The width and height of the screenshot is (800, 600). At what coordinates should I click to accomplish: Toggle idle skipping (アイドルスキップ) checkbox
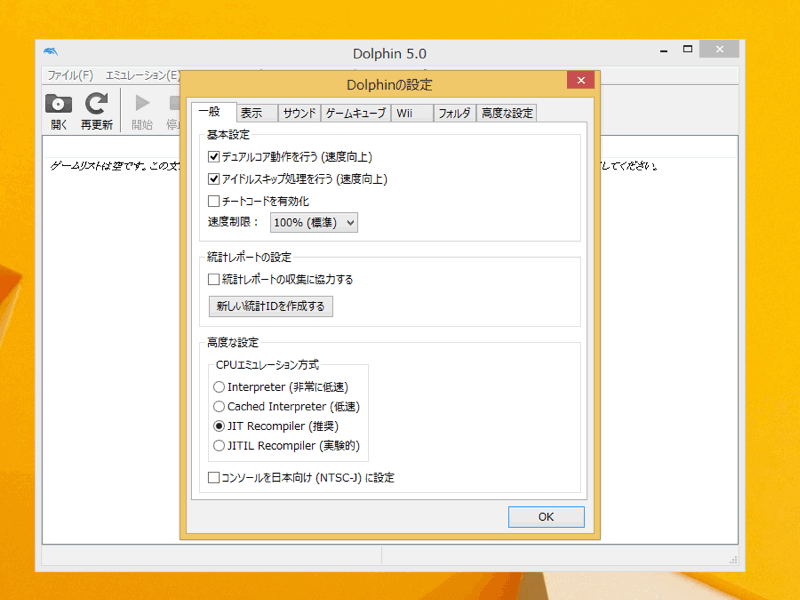pos(214,179)
